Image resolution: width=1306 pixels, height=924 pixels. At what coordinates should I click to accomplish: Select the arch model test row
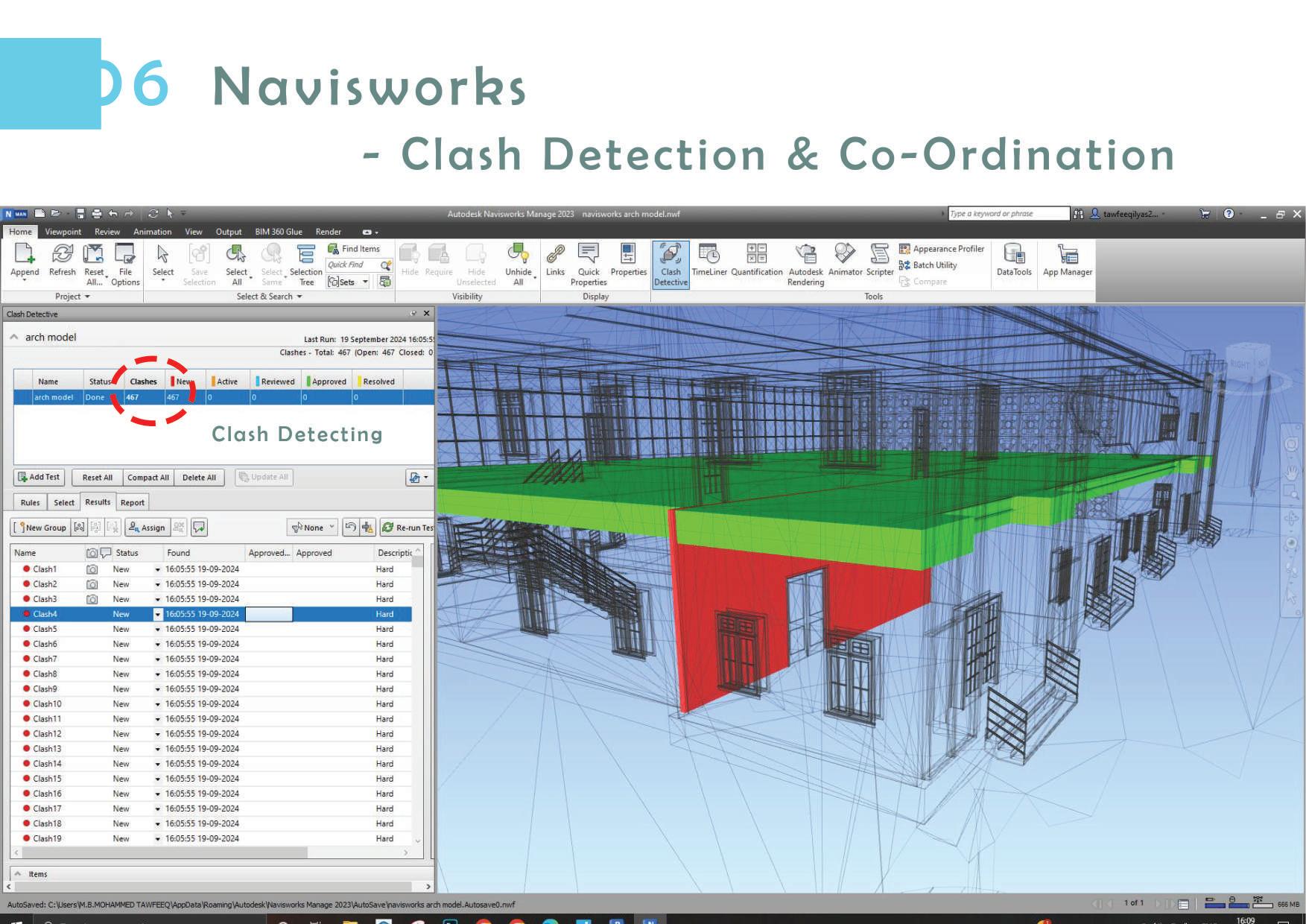point(224,397)
